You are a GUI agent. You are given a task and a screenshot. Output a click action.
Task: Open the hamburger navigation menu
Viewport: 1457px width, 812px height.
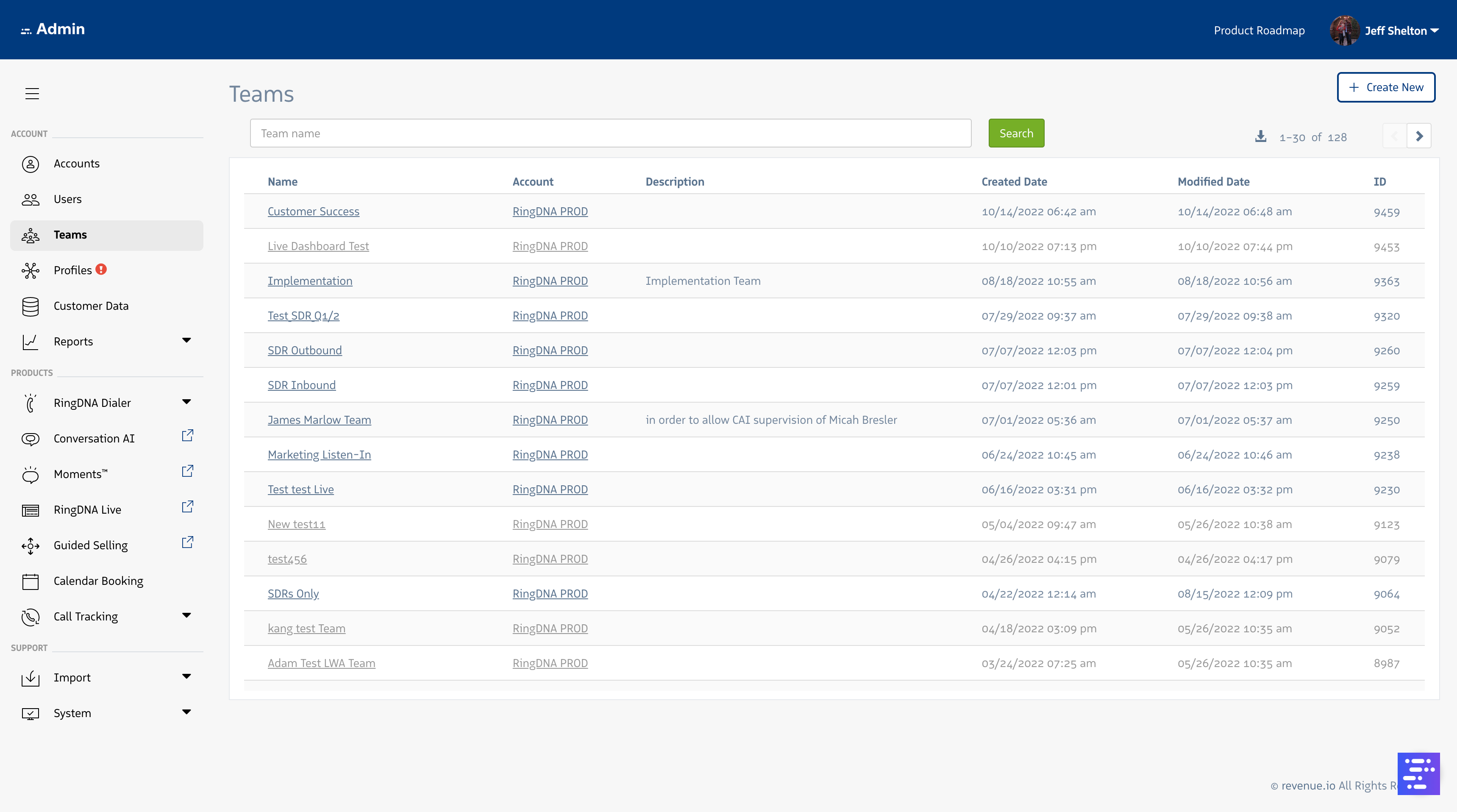(x=32, y=93)
